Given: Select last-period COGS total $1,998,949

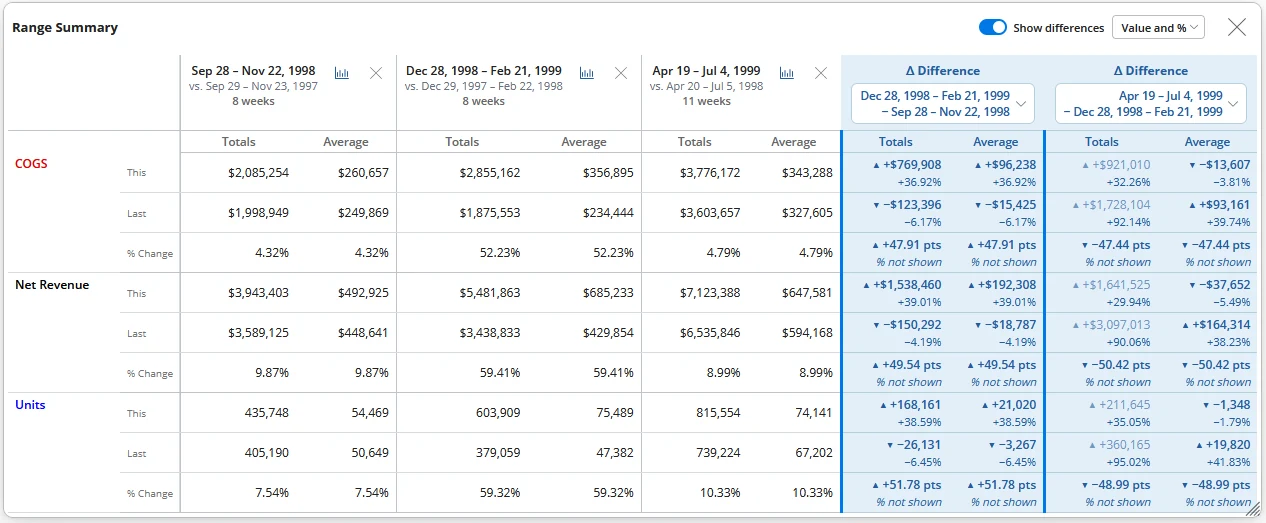Looking at the screenshot, I should point(258,213).
